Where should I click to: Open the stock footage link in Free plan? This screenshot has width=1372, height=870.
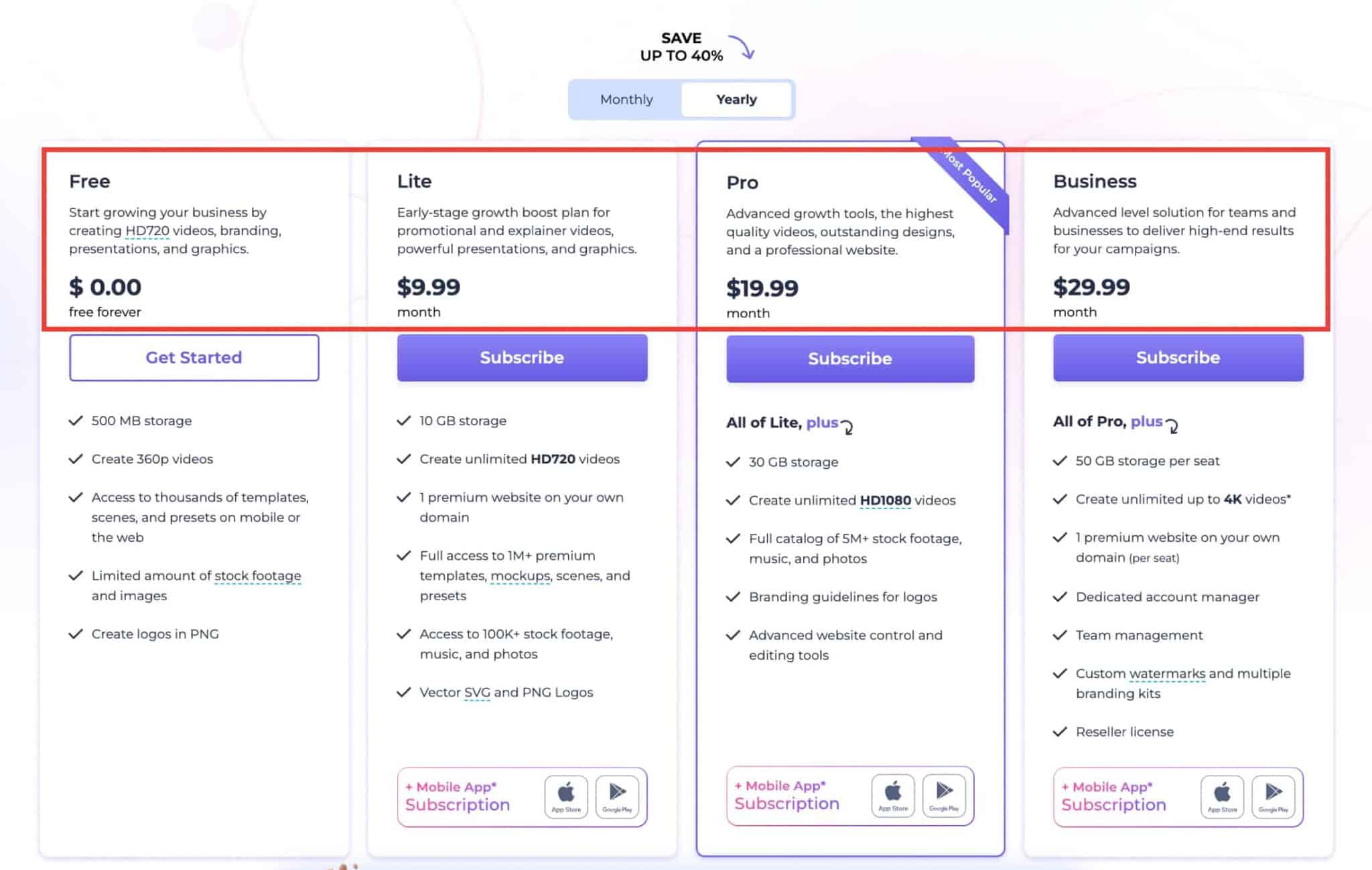click(257, 575)
